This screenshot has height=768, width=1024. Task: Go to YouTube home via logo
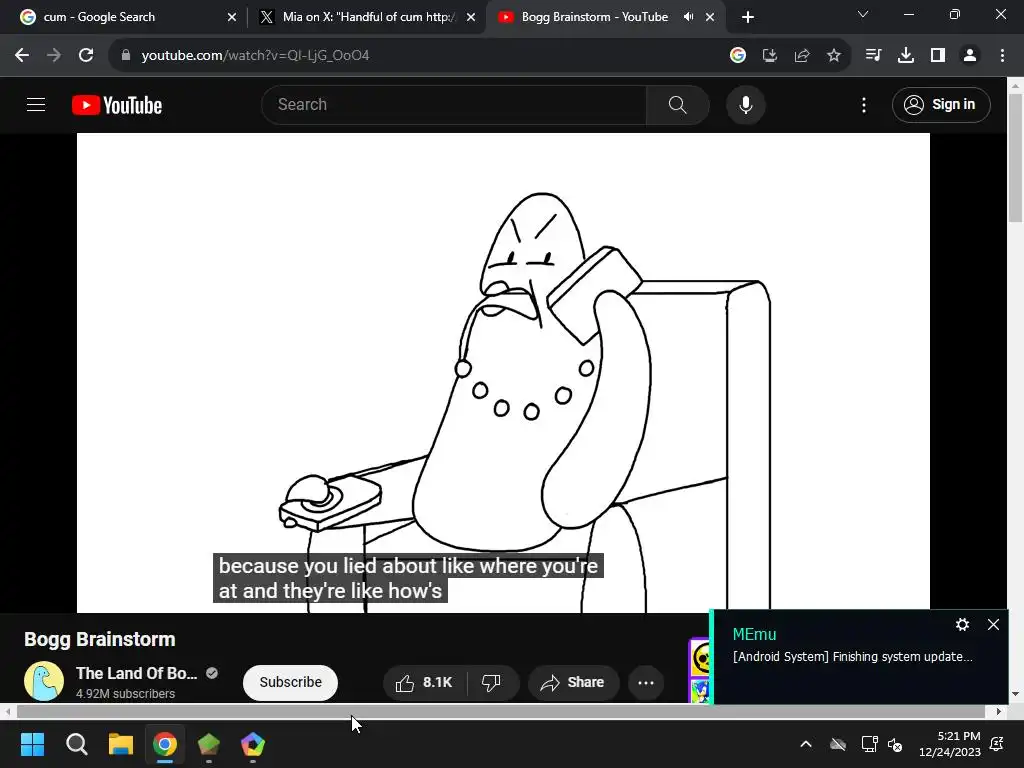pyautogui.click(x=117, y=105)
